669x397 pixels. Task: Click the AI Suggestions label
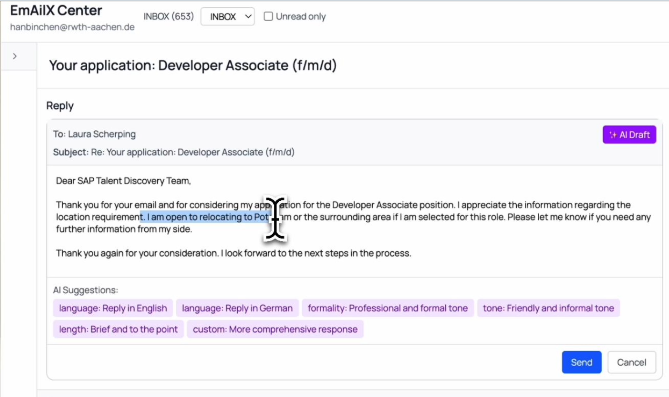click(x=85, y=290)
